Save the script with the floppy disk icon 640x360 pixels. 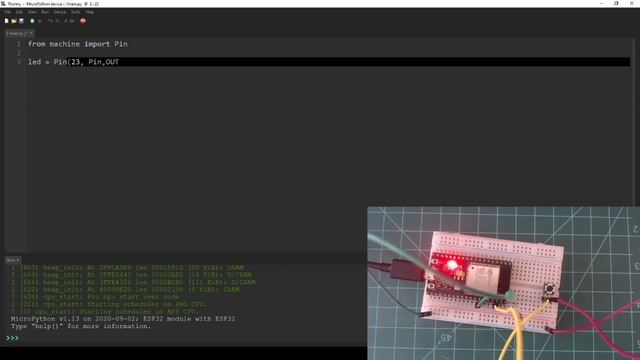(x=21, y=21)
